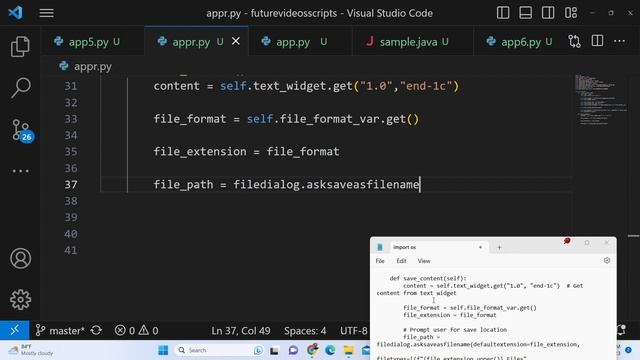Toggle primary side bar layout icon

(x=503, y=13)
